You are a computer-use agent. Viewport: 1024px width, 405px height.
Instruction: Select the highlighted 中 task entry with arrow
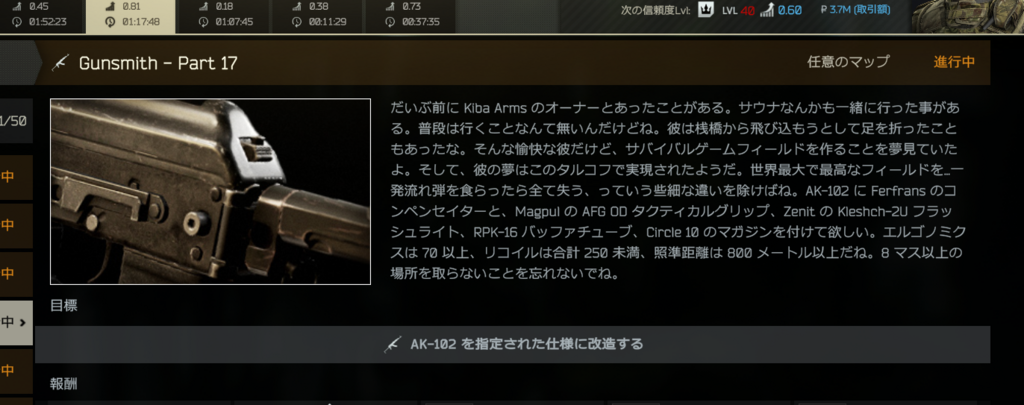point(16,323)
